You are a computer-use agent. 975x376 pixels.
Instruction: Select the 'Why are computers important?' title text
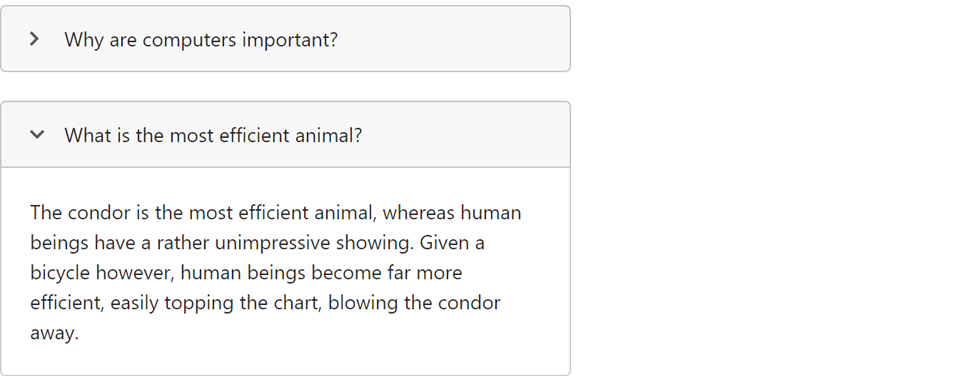201,40
